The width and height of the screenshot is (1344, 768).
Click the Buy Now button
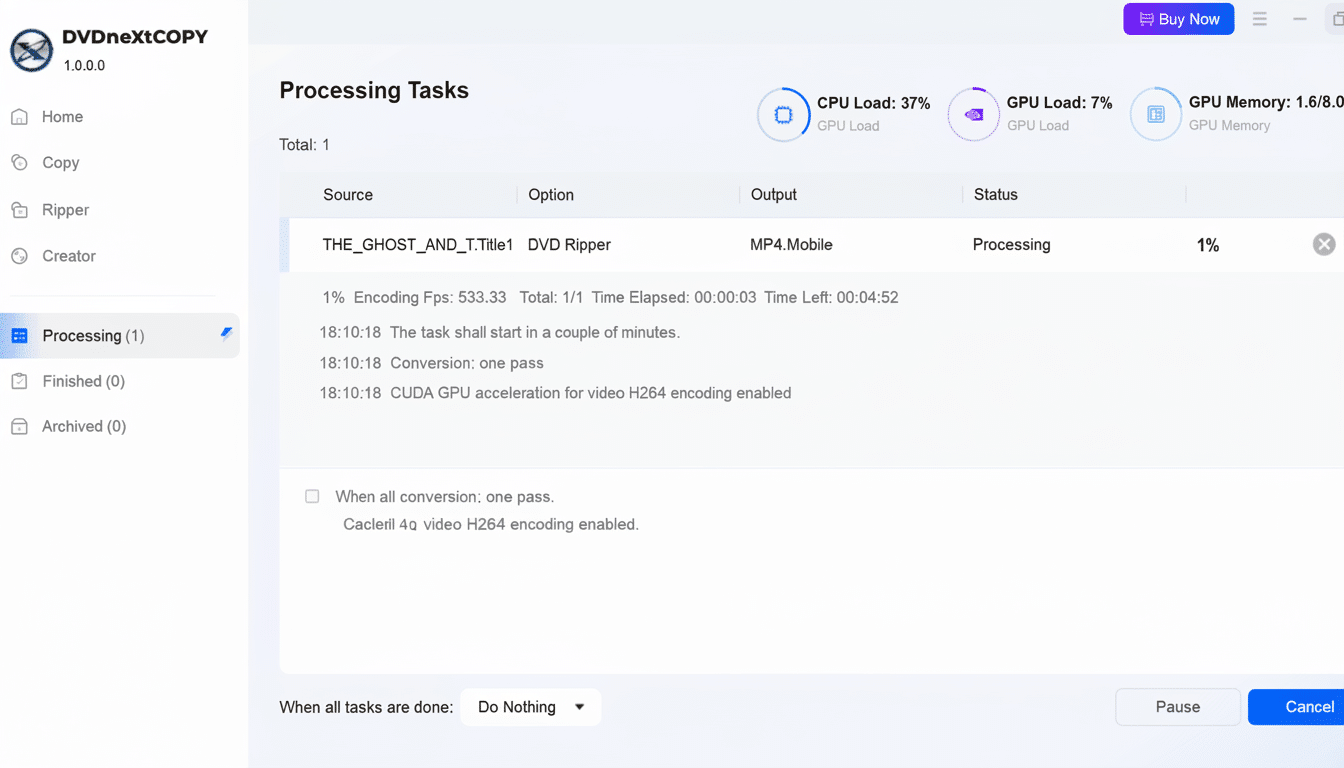(x=1178, y=18)
